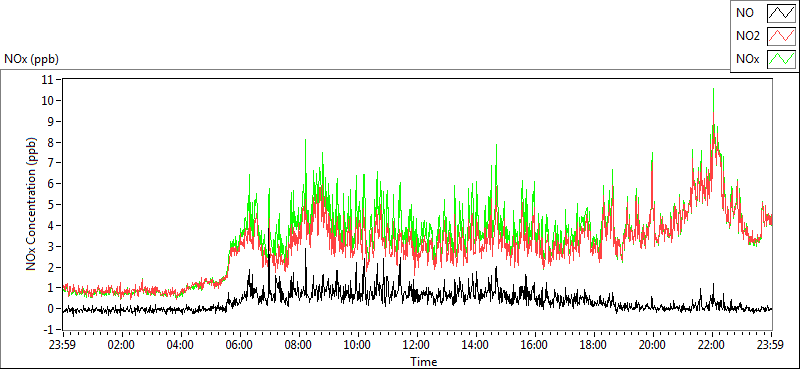Open the NO2 plot legend line icon
This screenshot has width=800, height=369.
pos(781,36)
